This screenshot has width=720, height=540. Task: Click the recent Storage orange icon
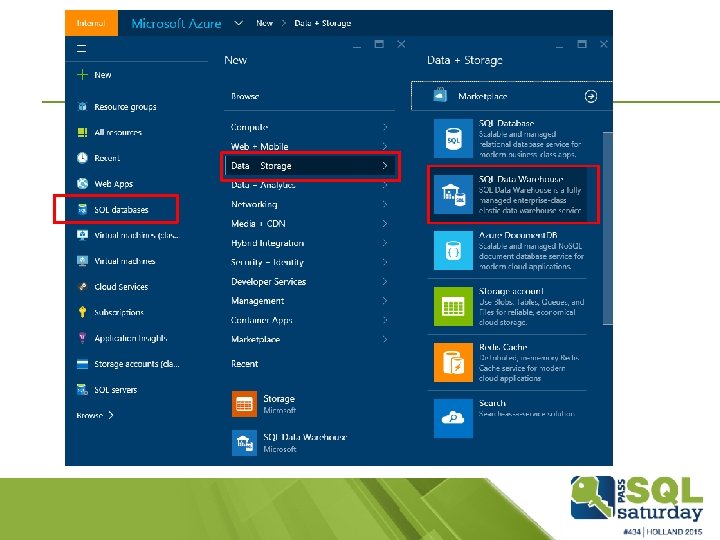244,404
